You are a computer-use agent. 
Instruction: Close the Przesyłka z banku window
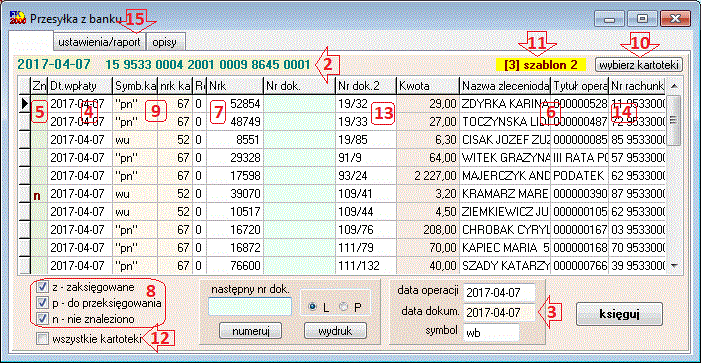[675, 19]
